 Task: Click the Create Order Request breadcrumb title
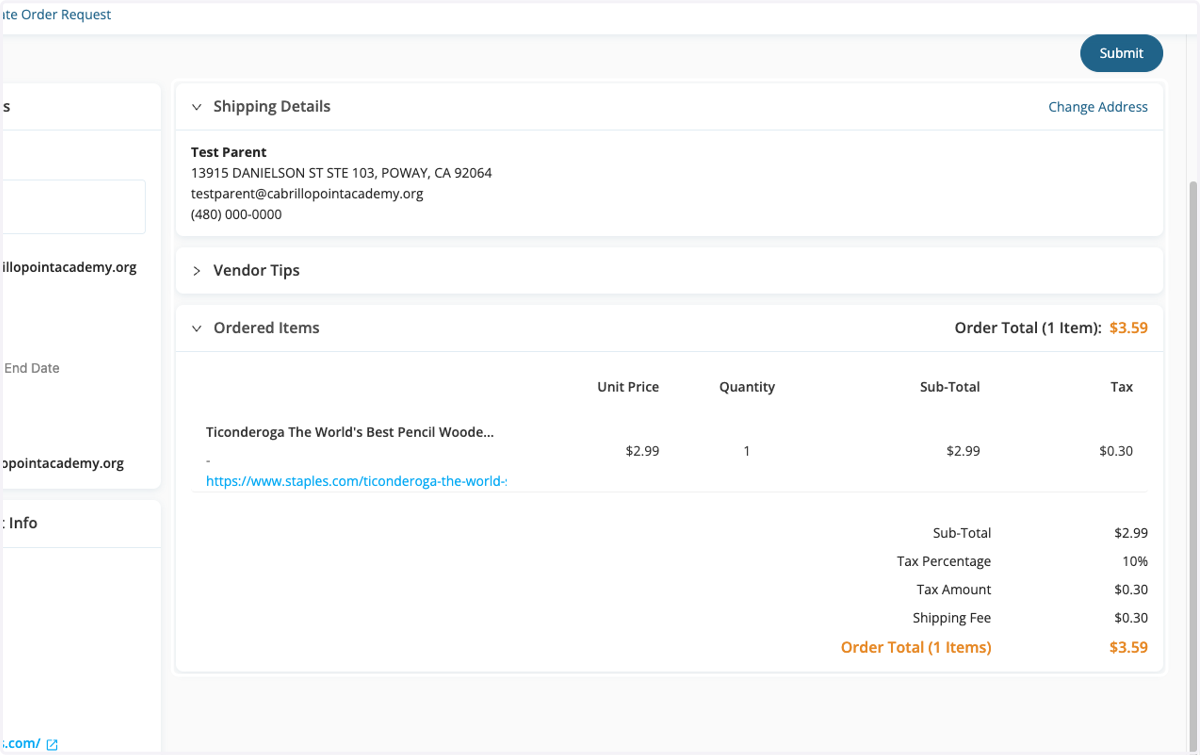coord(56,15)
